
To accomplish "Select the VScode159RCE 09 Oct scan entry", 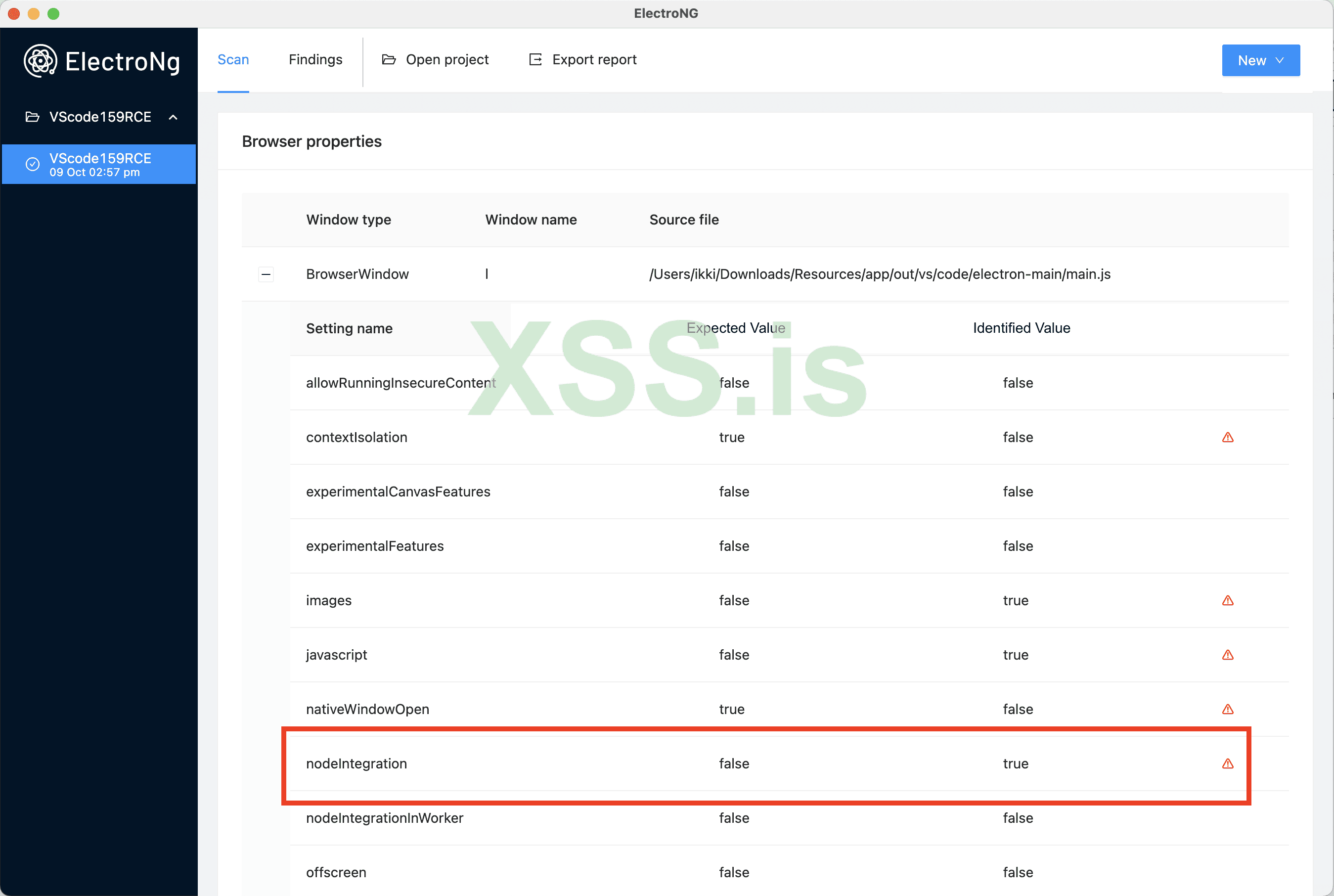I will click(x=99, y=164).
